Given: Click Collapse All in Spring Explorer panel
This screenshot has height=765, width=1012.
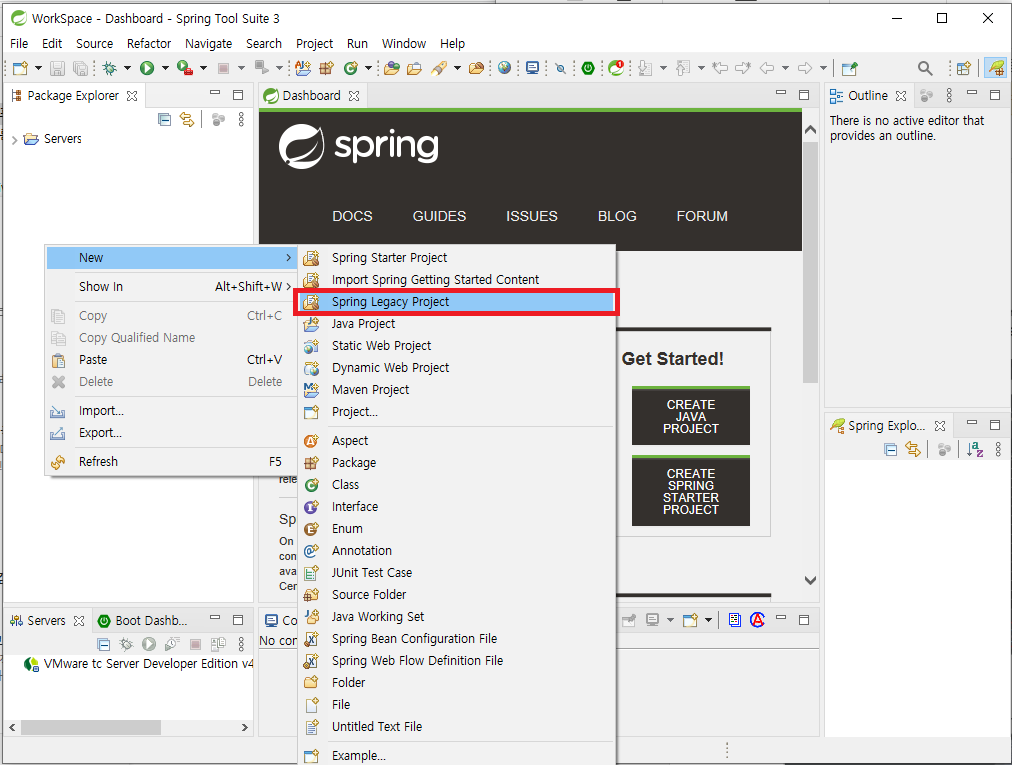Looking at the screenshot, I should coord(891,449).
